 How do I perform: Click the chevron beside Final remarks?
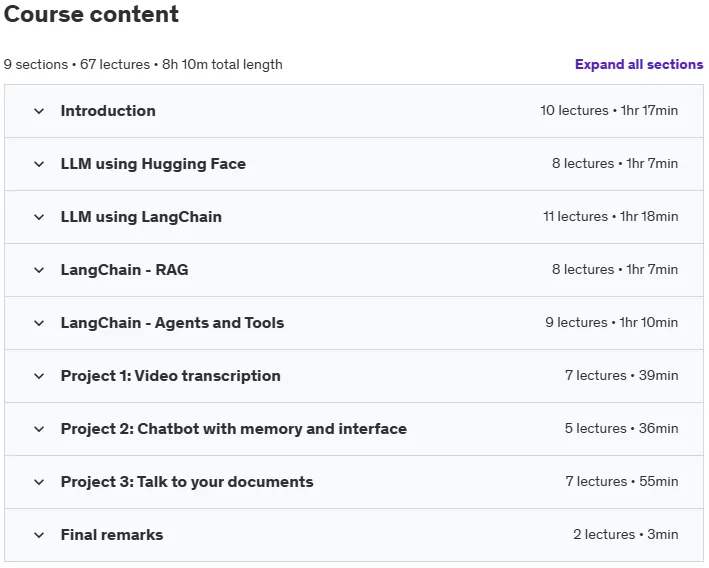point(39,535)
